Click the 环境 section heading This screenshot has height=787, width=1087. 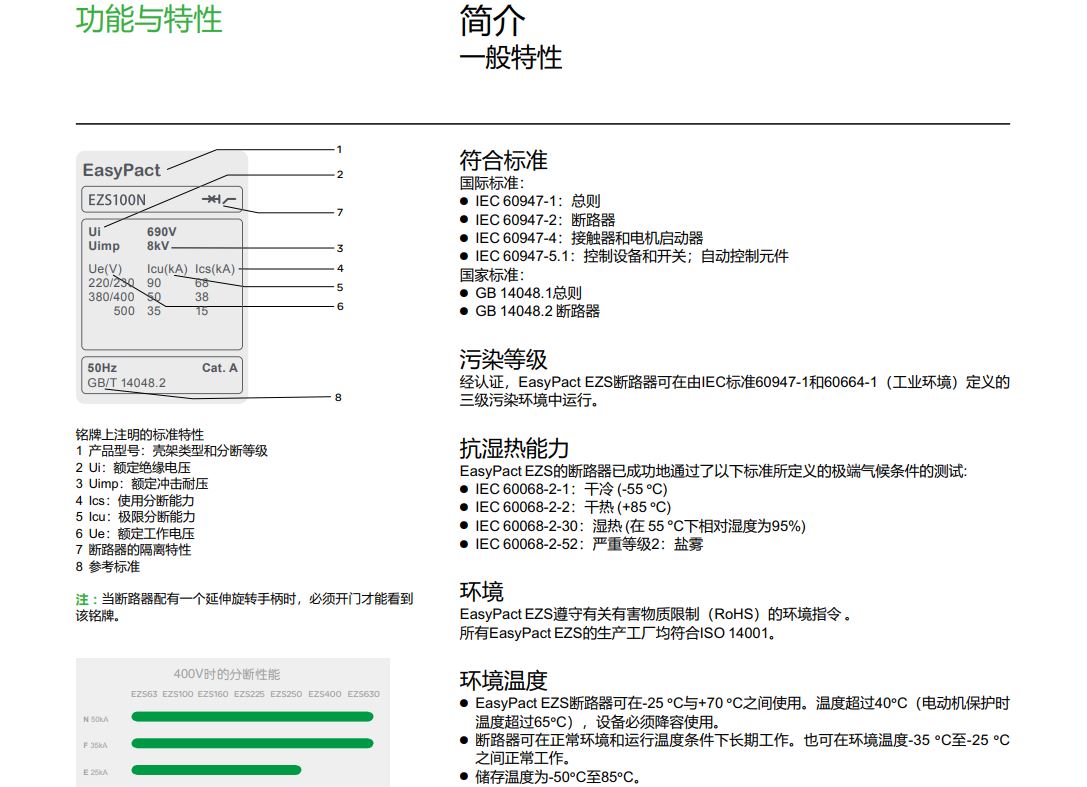coord(482,591)
